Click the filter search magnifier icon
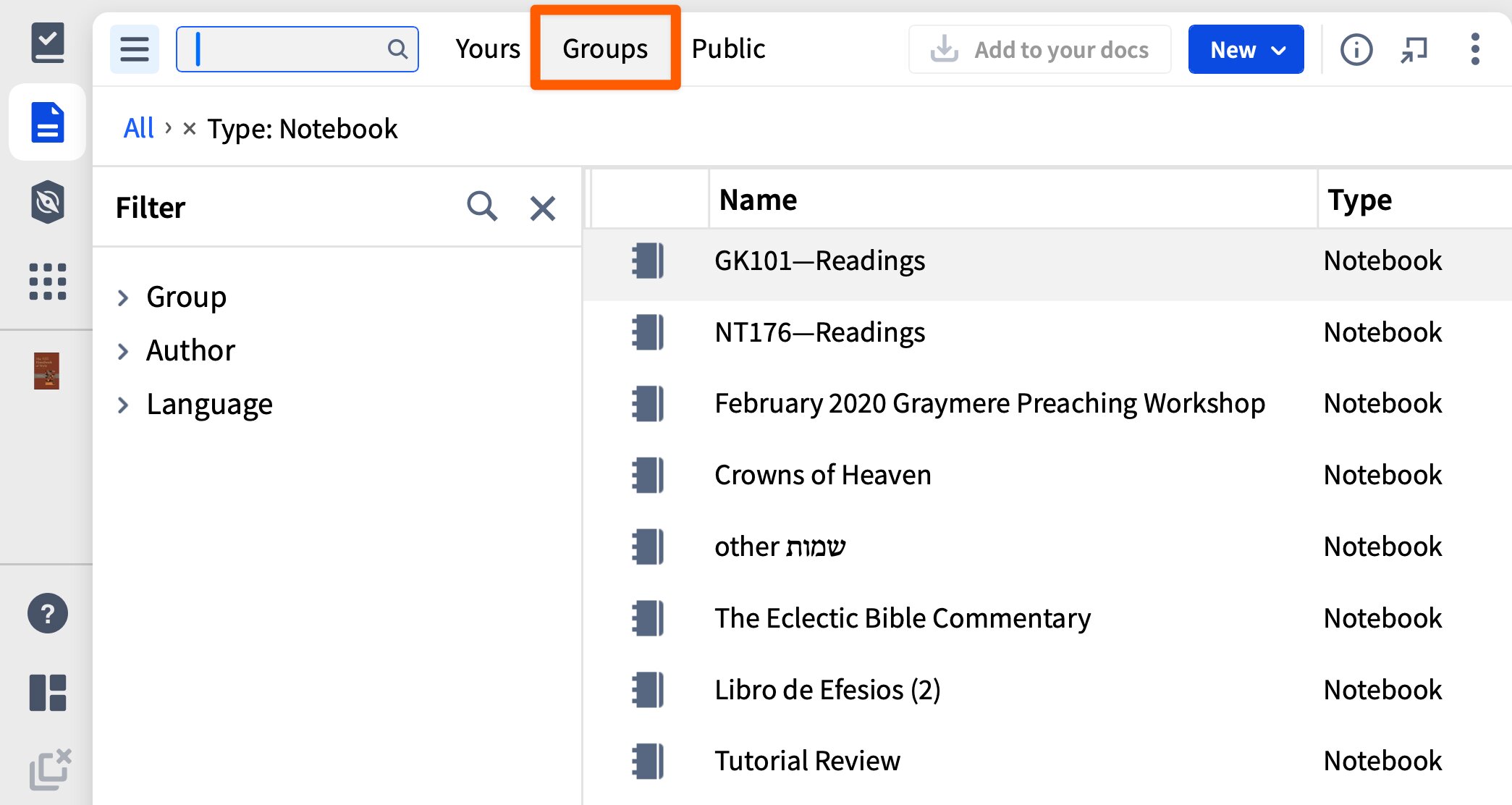The height and width of the screenshot is (805, 1512). coord(482,207)
